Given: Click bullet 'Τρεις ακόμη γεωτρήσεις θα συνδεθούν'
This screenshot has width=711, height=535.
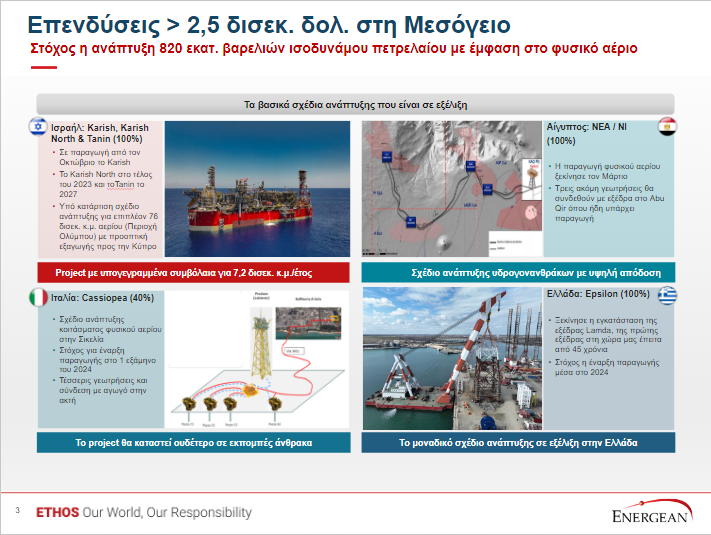Looking at the screenshot, I should [609, 203].
